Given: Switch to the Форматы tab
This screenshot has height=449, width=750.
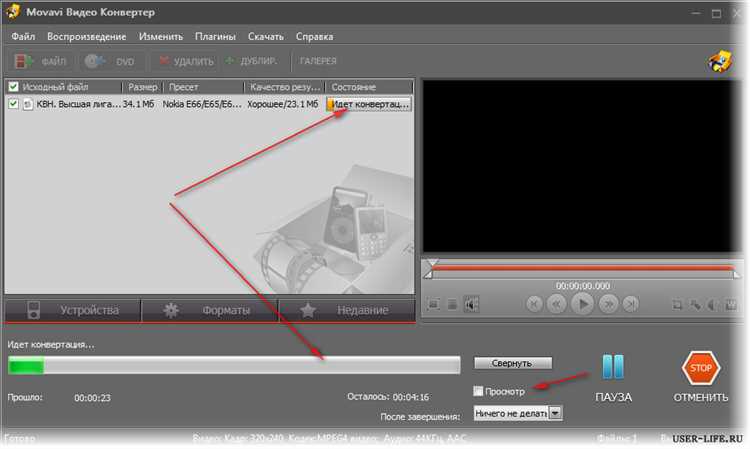Looking at the screenshot, I should [x=210, y=310].
